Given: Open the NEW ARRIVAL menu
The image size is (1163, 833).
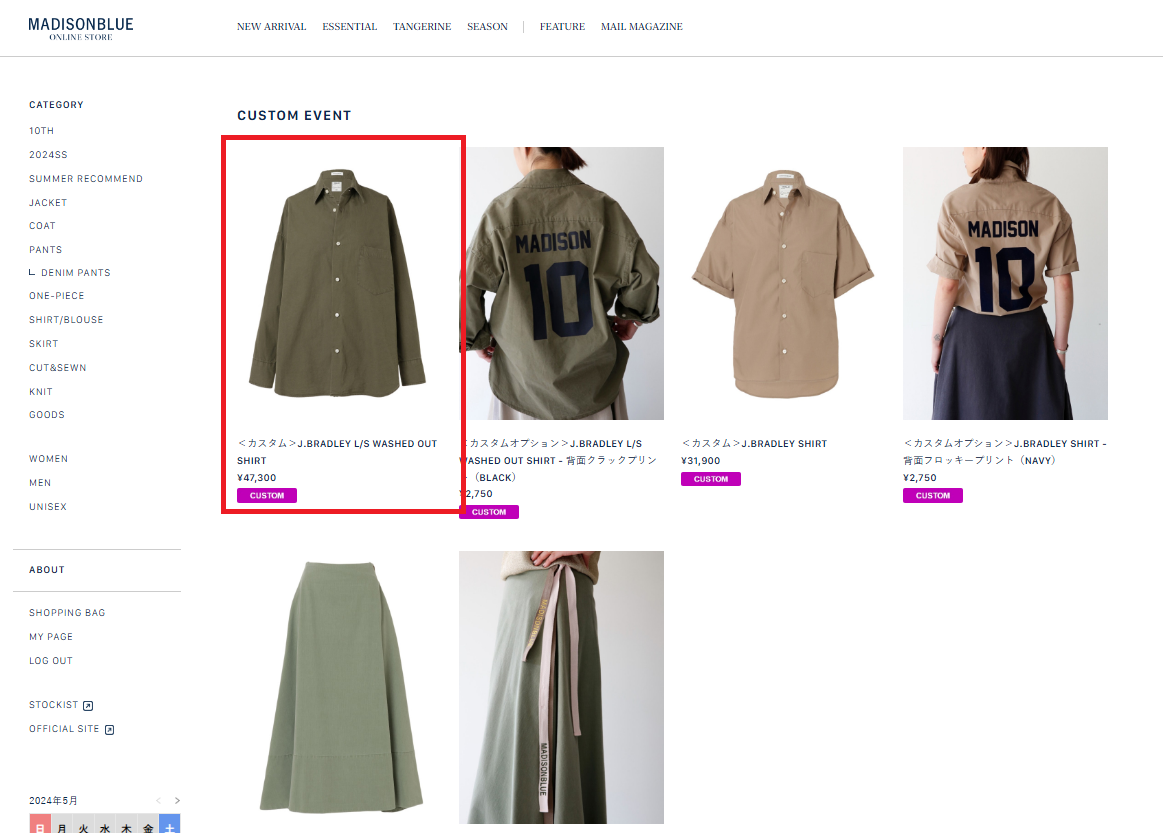Looking at the screenshot, I should pyautogui.click(x=271, y=27).
